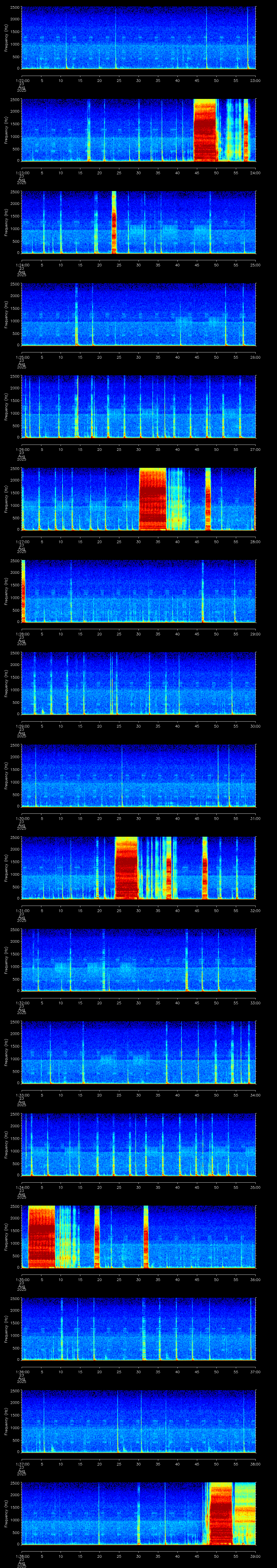The height and width of the screenshot is (1568, 277).
Task: Open the spectrogram panel starting at 1:26:00
Action: [139, 407]
